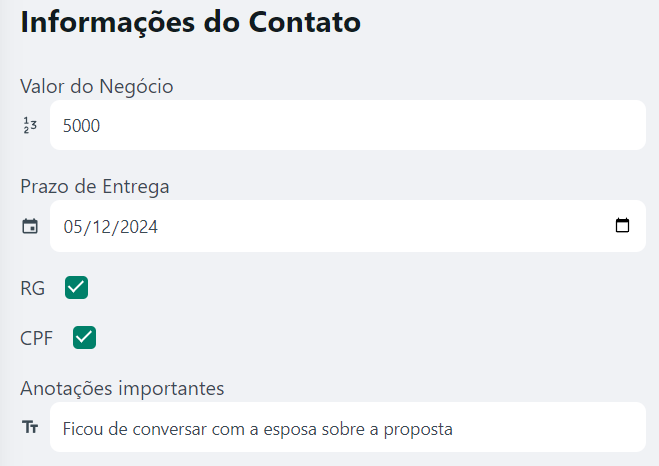659x466 pixels.
Task: Click the RG label text
Action: [33, 288]
